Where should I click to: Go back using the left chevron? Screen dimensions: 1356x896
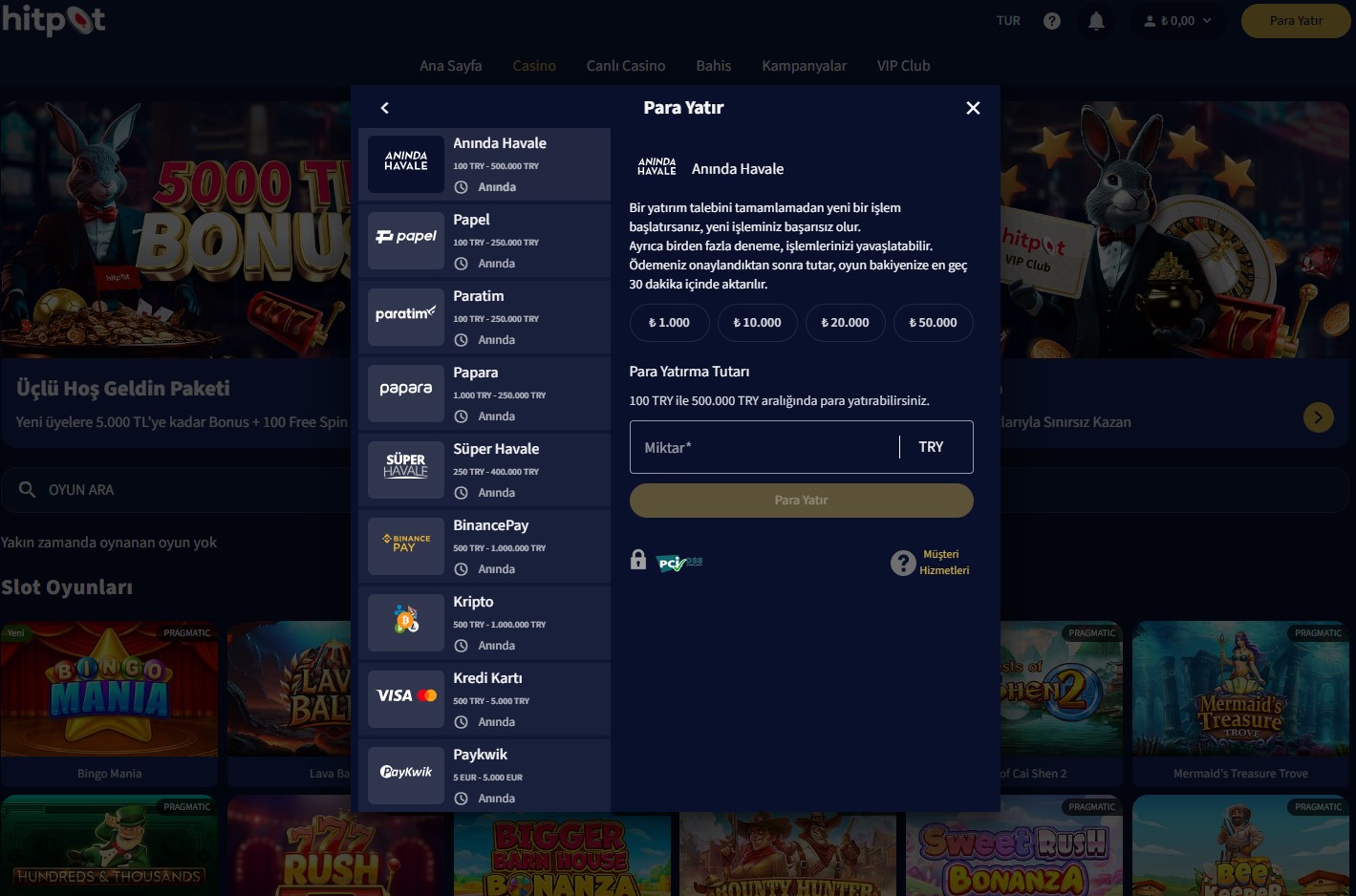click(385, 108)
